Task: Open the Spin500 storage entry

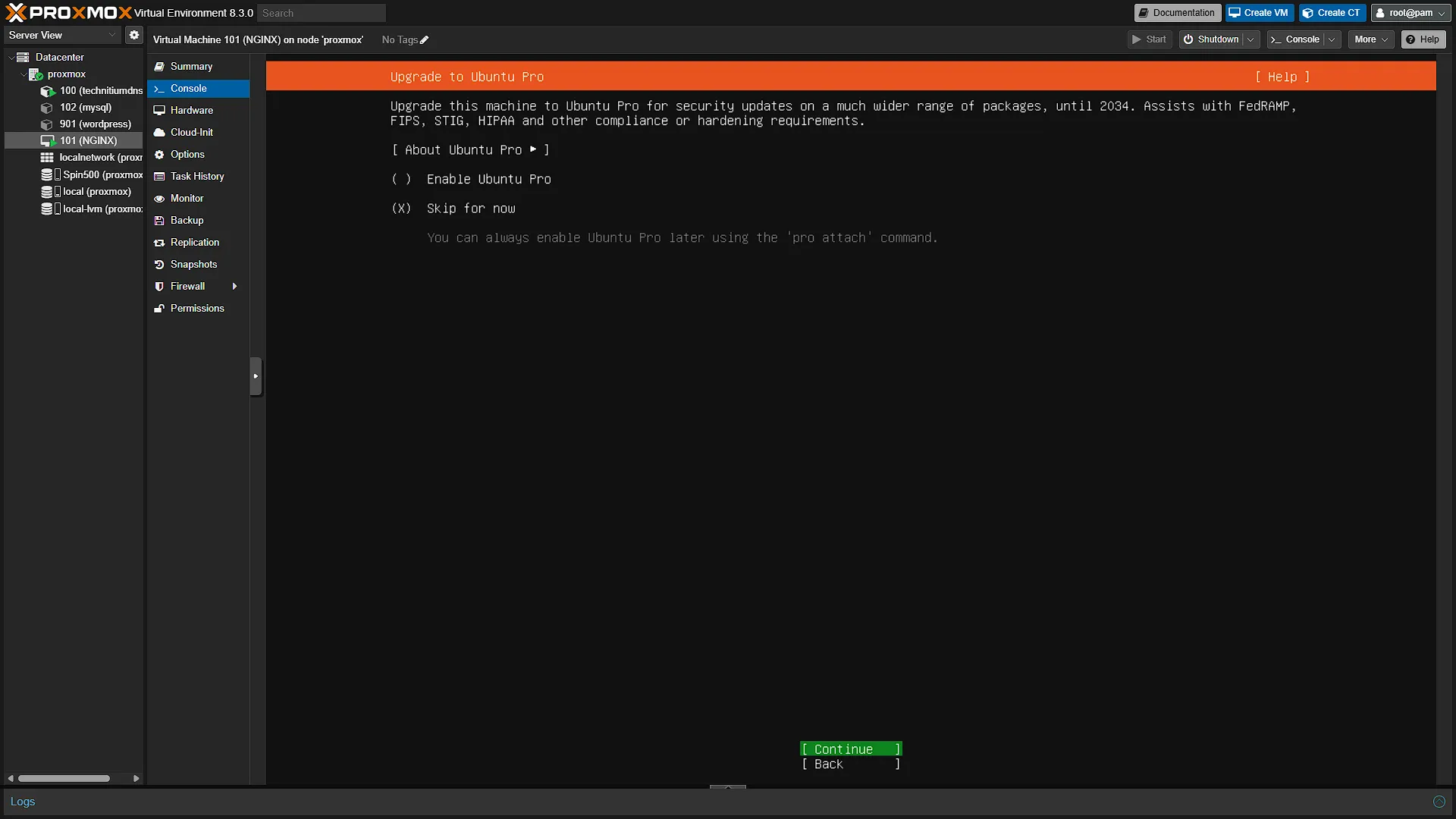Action: click(92, 174)
